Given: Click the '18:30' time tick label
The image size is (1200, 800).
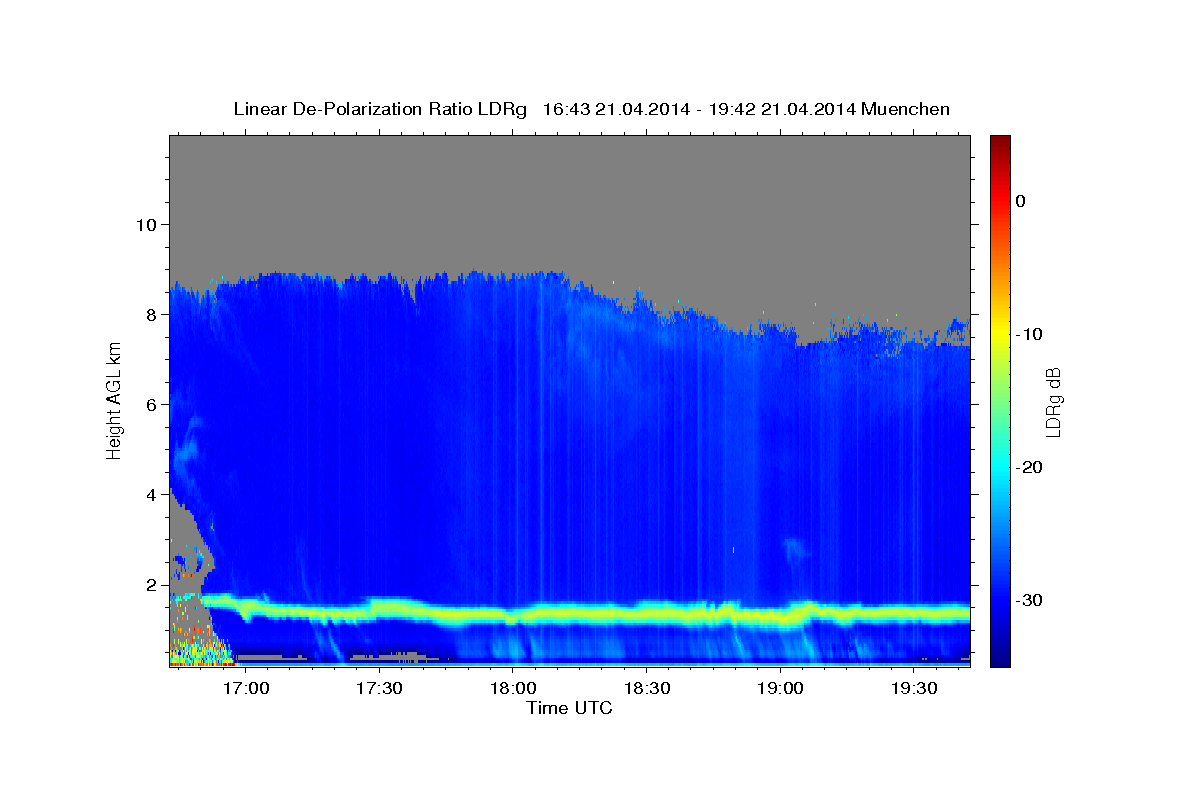Looking at the screenshot, I should point(646,688).
